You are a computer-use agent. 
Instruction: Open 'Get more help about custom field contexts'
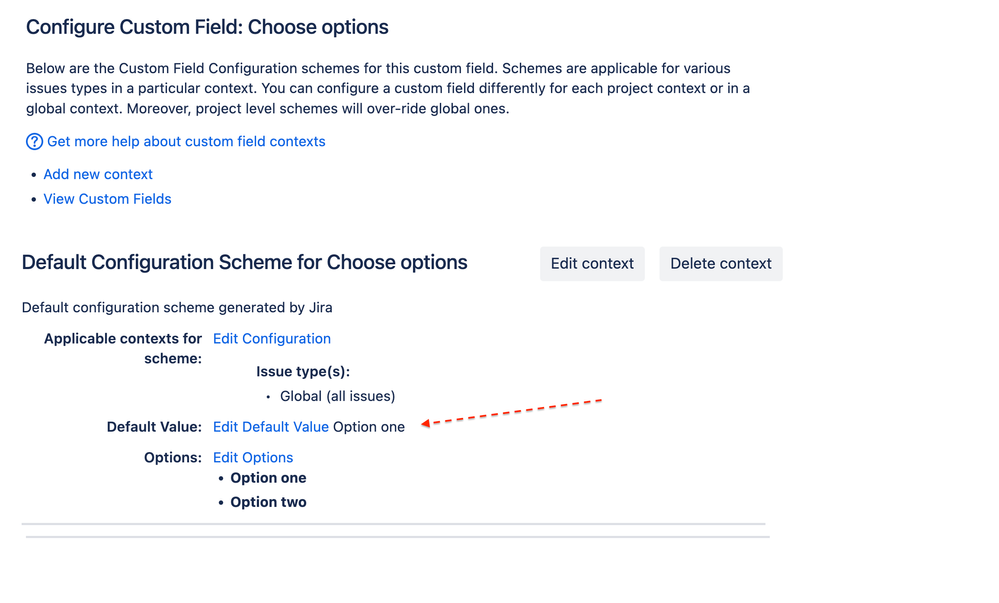click(186, 142)
